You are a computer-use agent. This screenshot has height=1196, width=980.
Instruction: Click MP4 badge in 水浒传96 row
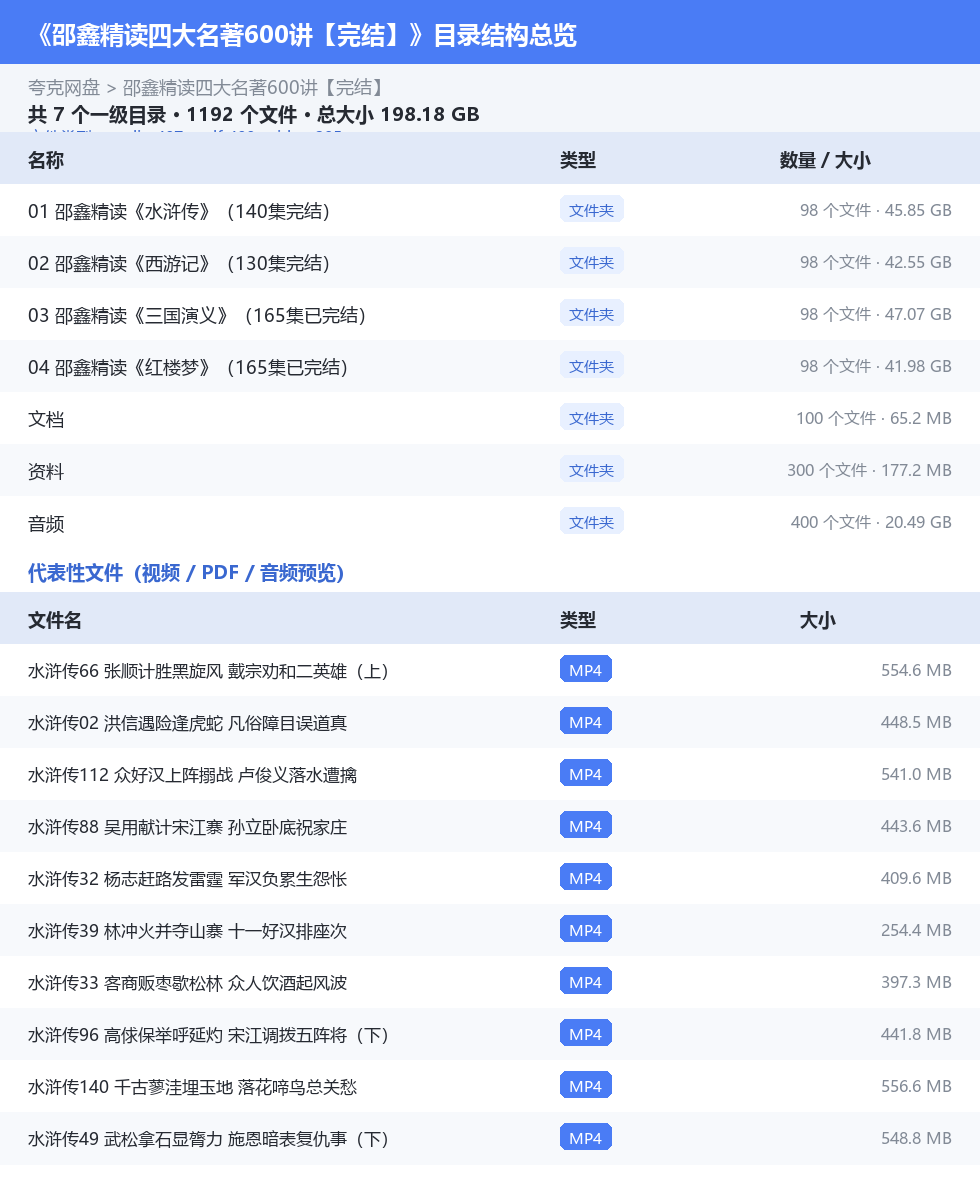click(x=586, y=1034)
